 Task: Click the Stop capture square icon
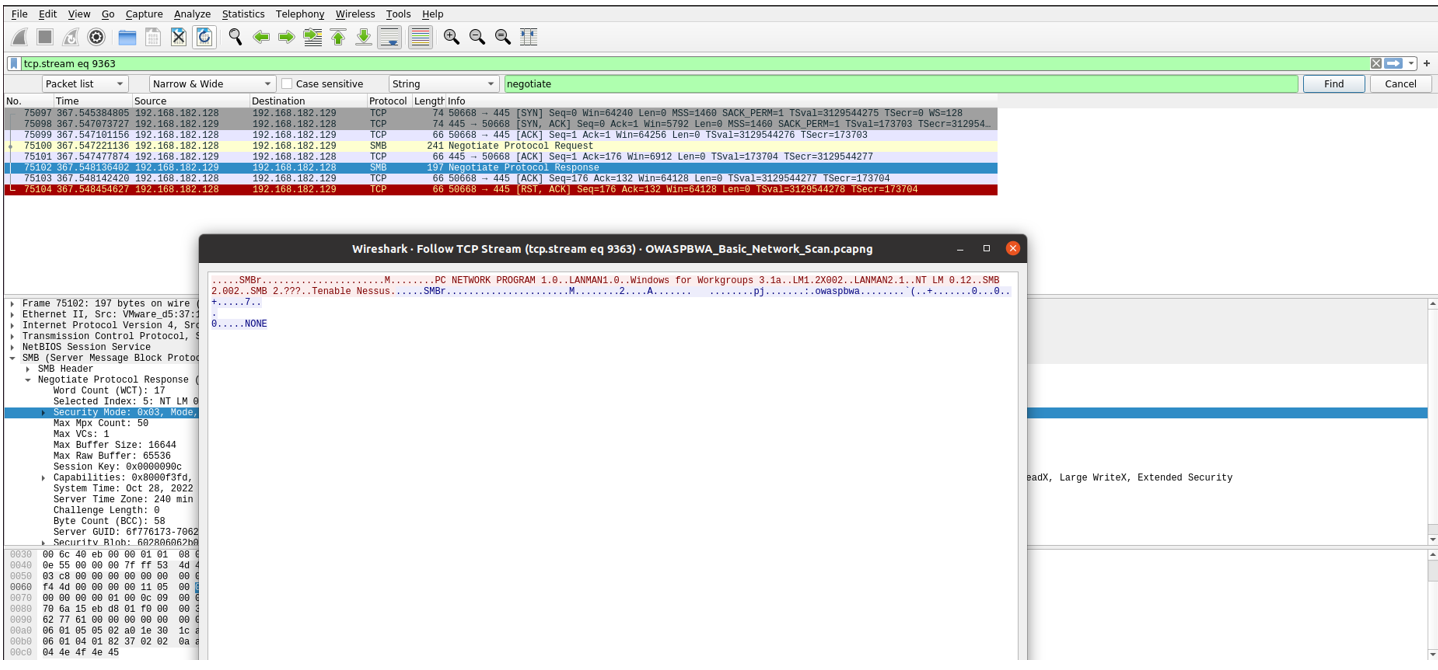45,37
